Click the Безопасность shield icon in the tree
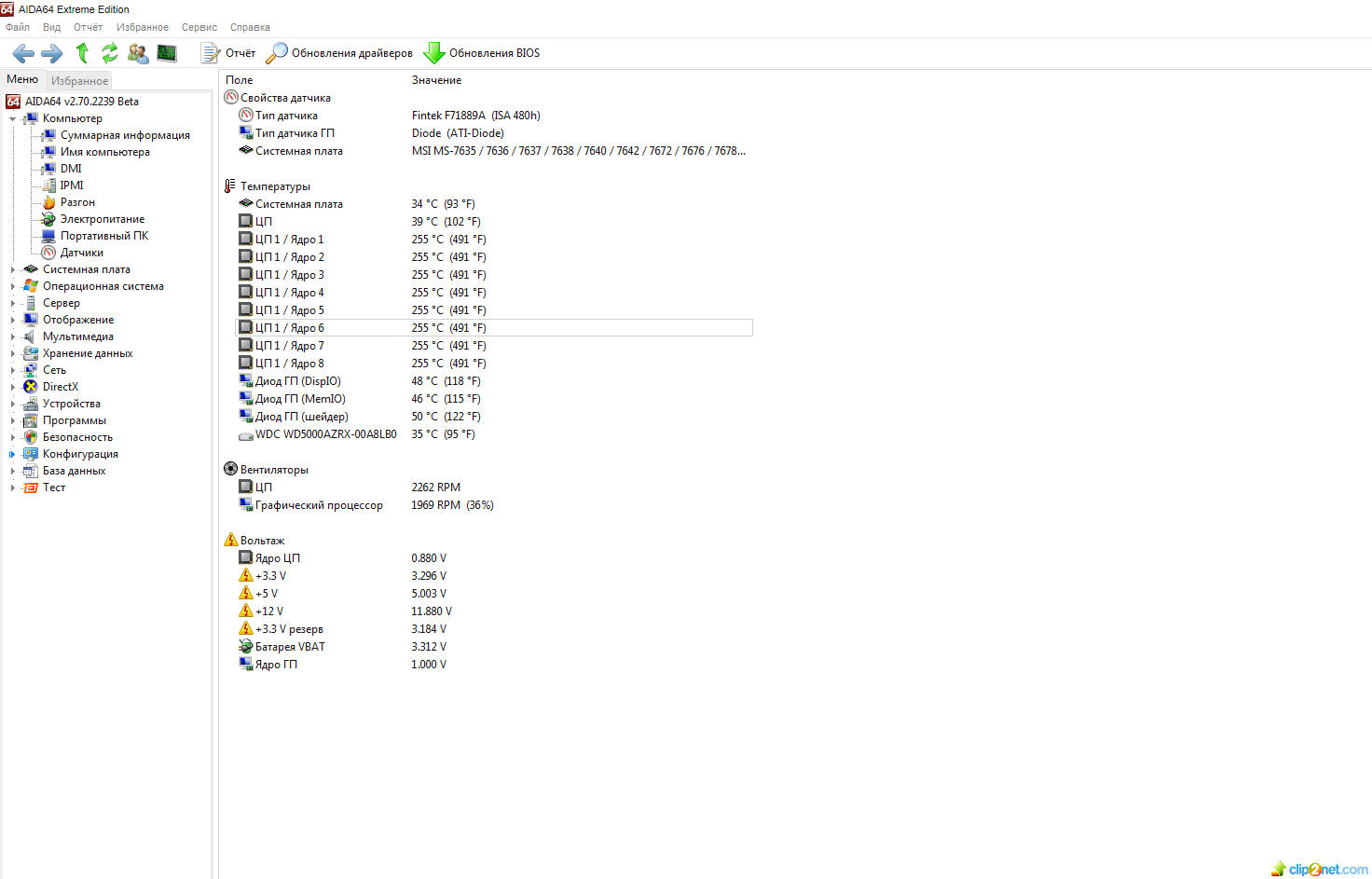The width and height of the screenshot is (1372, 879). [31, 437]
